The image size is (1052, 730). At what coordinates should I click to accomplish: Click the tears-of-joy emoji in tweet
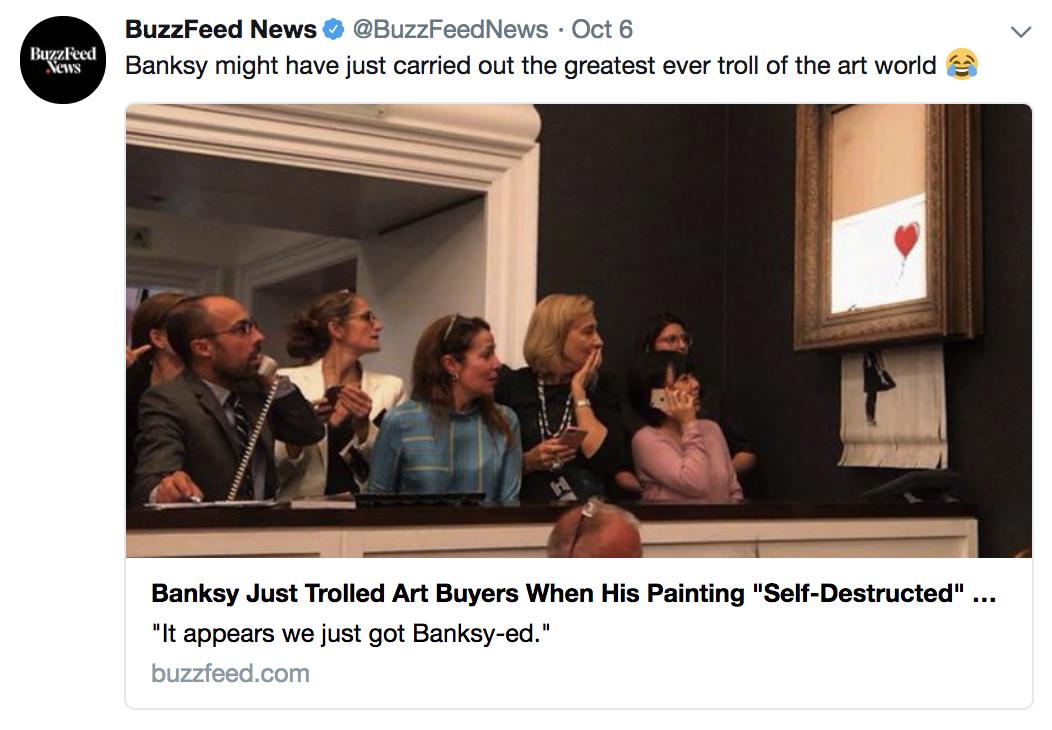[x=960, y=66]
